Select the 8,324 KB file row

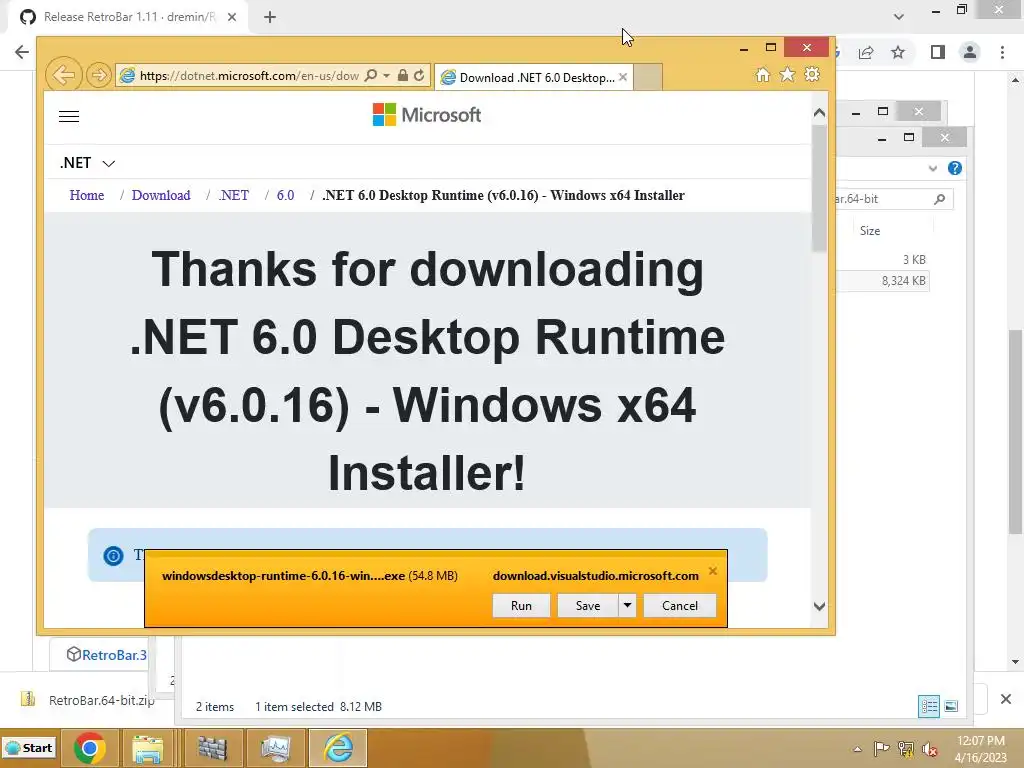[x=883, y=281]
